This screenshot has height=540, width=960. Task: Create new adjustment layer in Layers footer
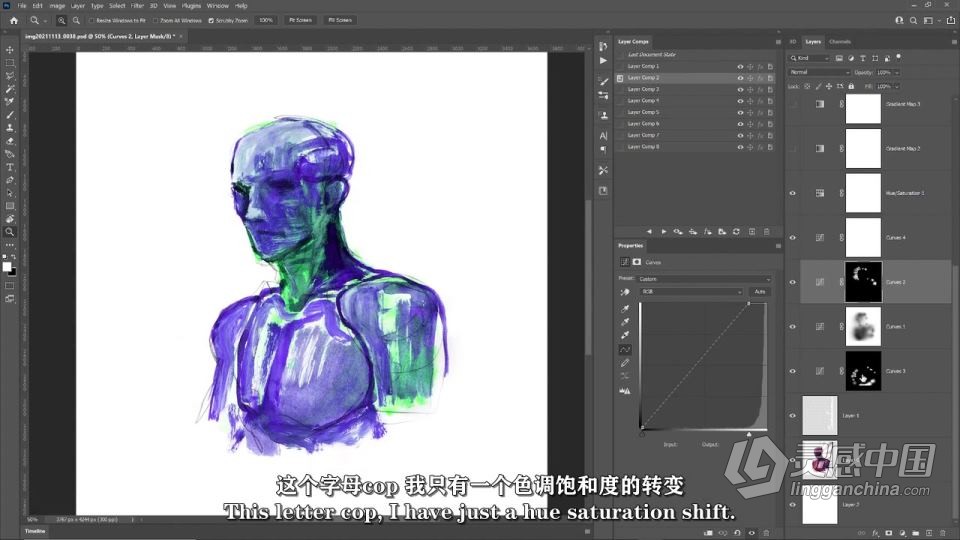(x=902, y=533)
